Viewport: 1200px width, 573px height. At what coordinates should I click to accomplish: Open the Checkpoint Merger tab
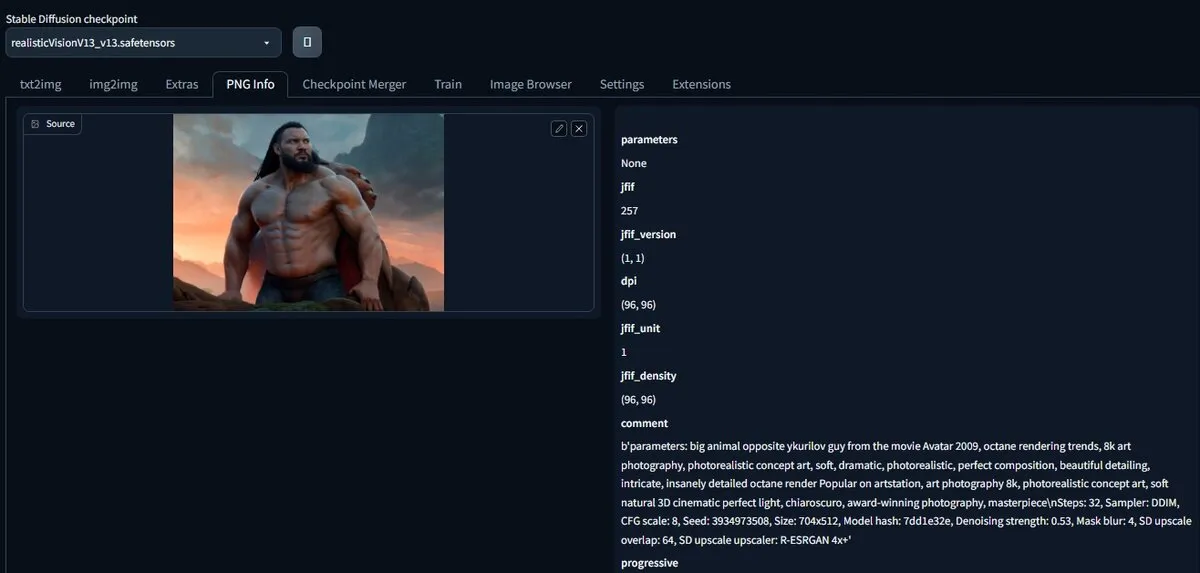click(354, 84)
